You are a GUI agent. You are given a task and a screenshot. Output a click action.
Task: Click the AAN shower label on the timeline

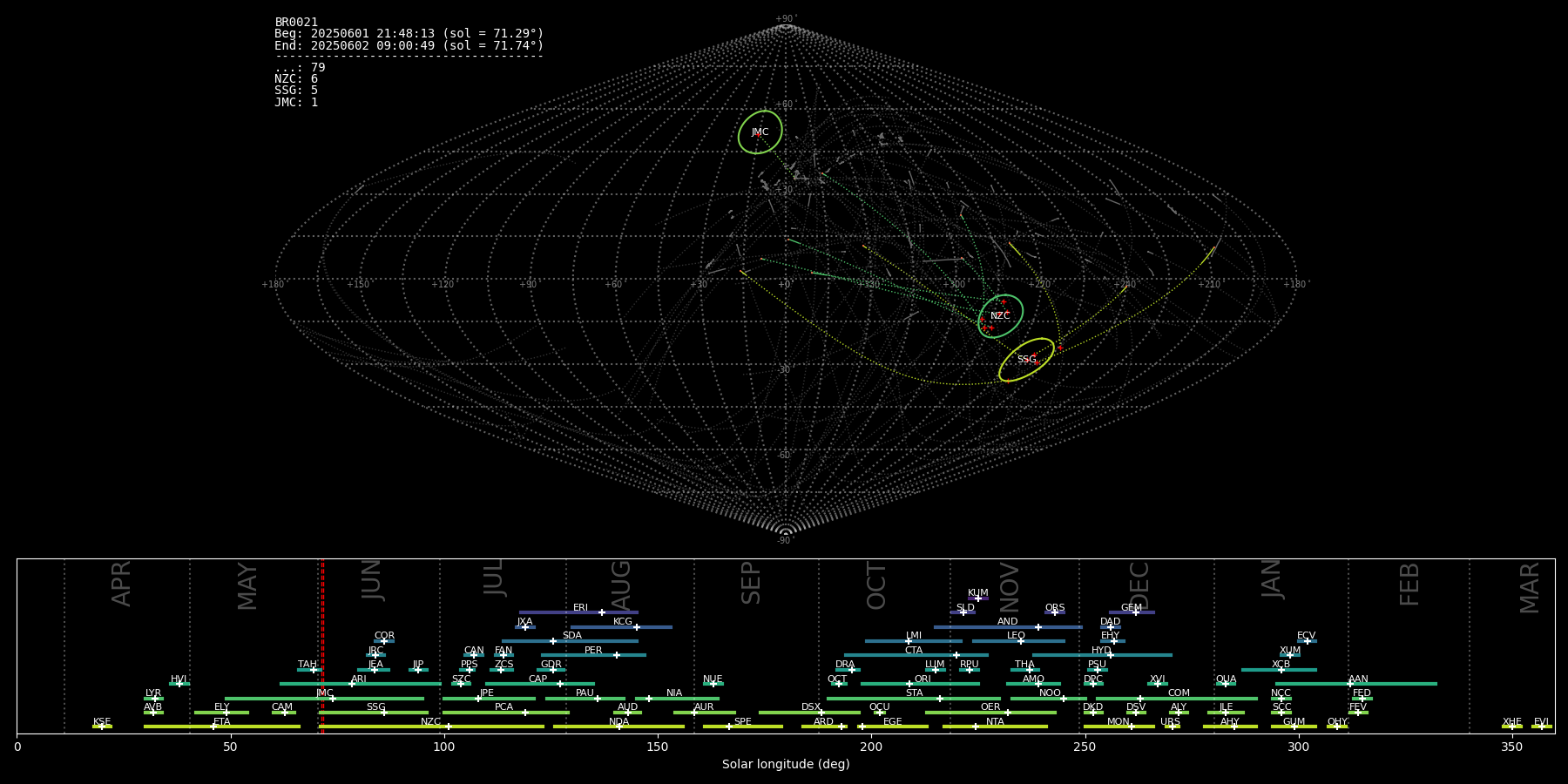1358,679
